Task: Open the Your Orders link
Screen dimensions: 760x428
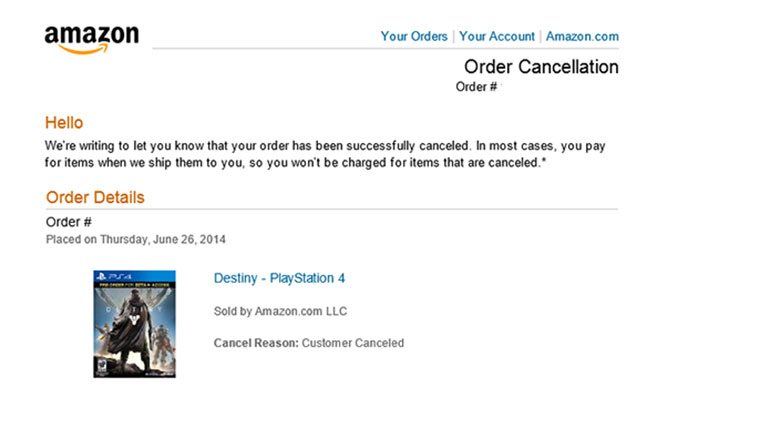Action: click(x=414, y=36)
